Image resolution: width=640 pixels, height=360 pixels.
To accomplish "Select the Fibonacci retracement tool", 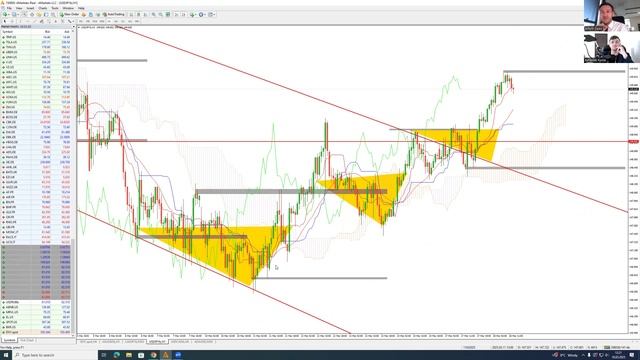I will [x=49, y=21].
